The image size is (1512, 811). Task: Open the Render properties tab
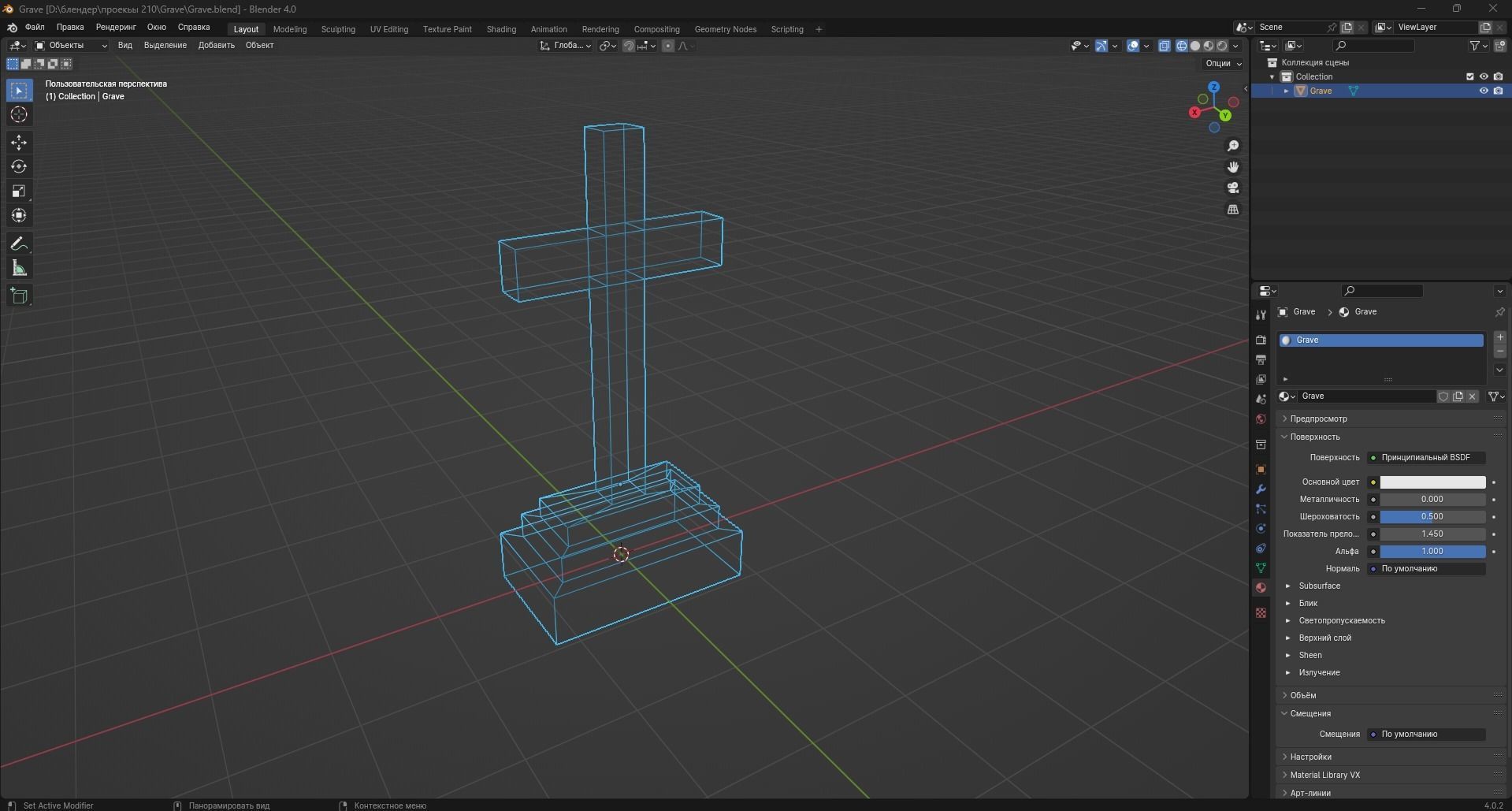[x=1261, y=340]
